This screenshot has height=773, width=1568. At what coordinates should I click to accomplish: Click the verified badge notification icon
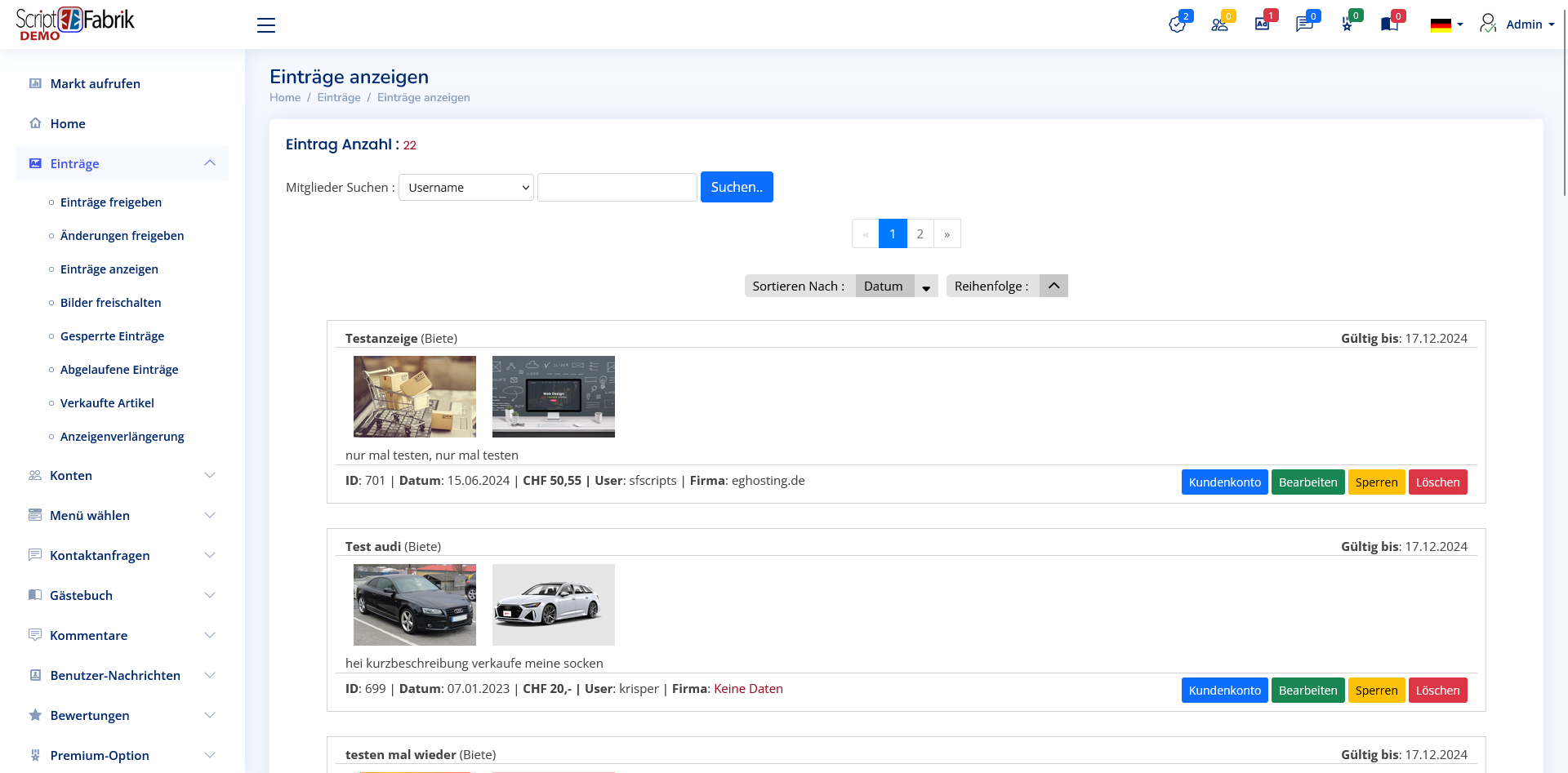(1177, 24)
